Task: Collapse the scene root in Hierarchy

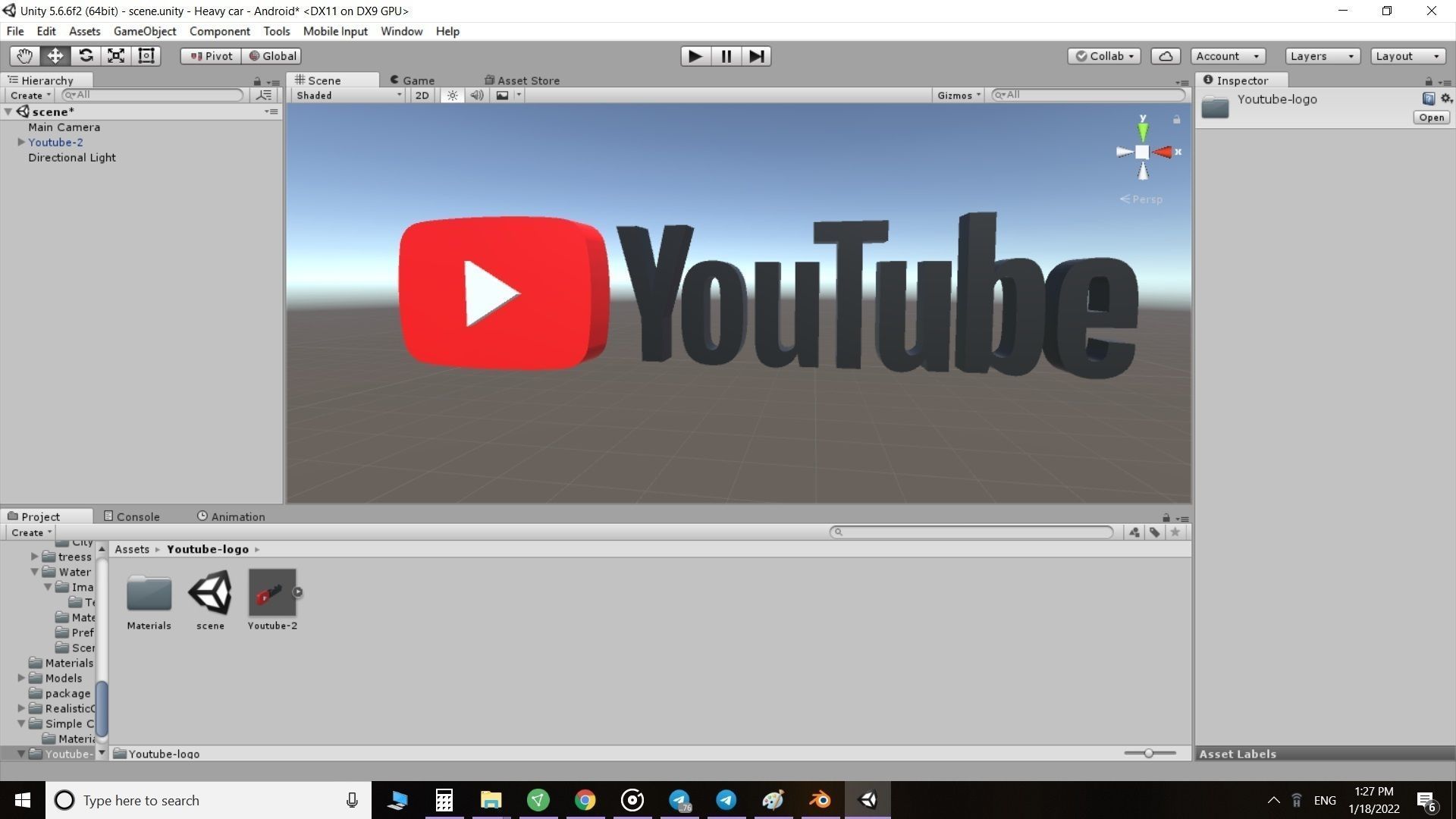Action: coord(8,112)
